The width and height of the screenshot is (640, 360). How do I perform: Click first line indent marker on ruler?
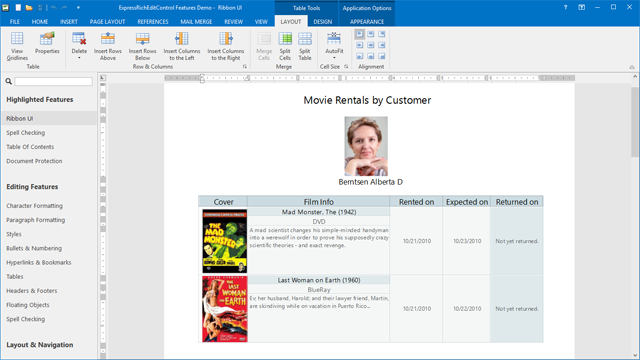202,76
